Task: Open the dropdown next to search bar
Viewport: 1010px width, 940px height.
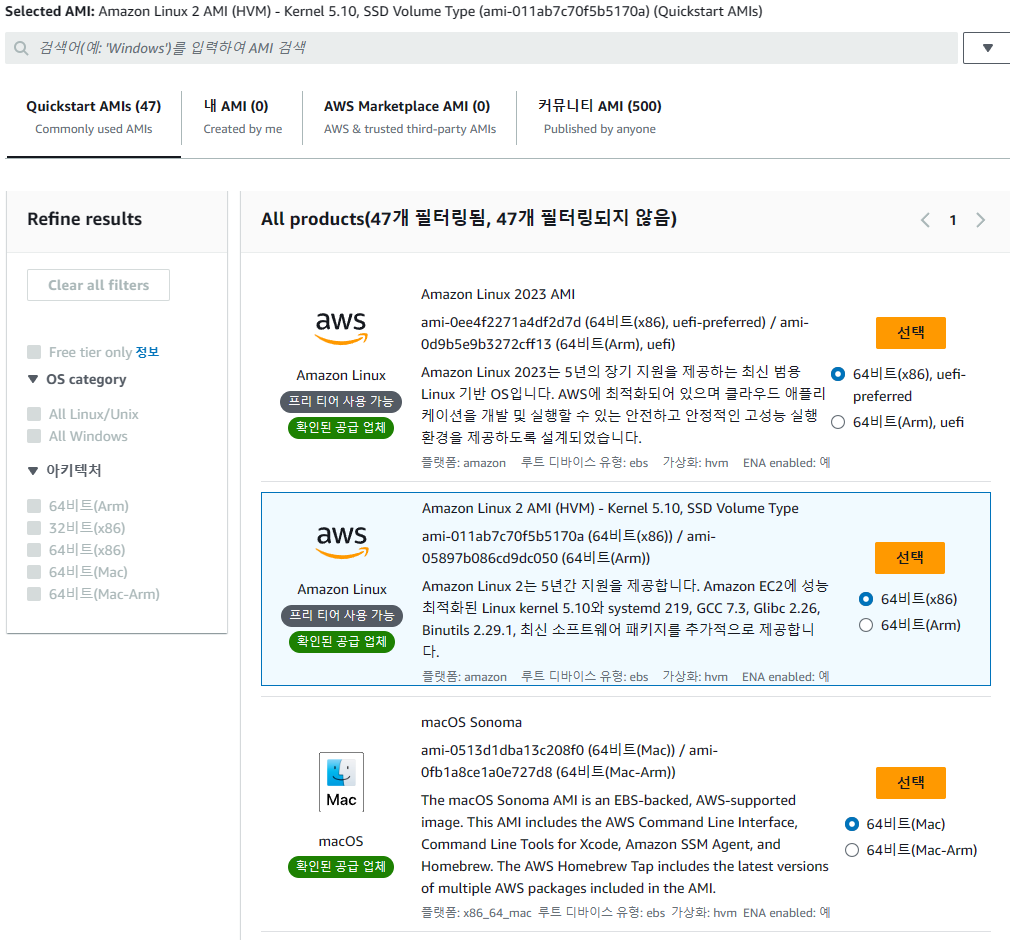Action: [987, 48]
